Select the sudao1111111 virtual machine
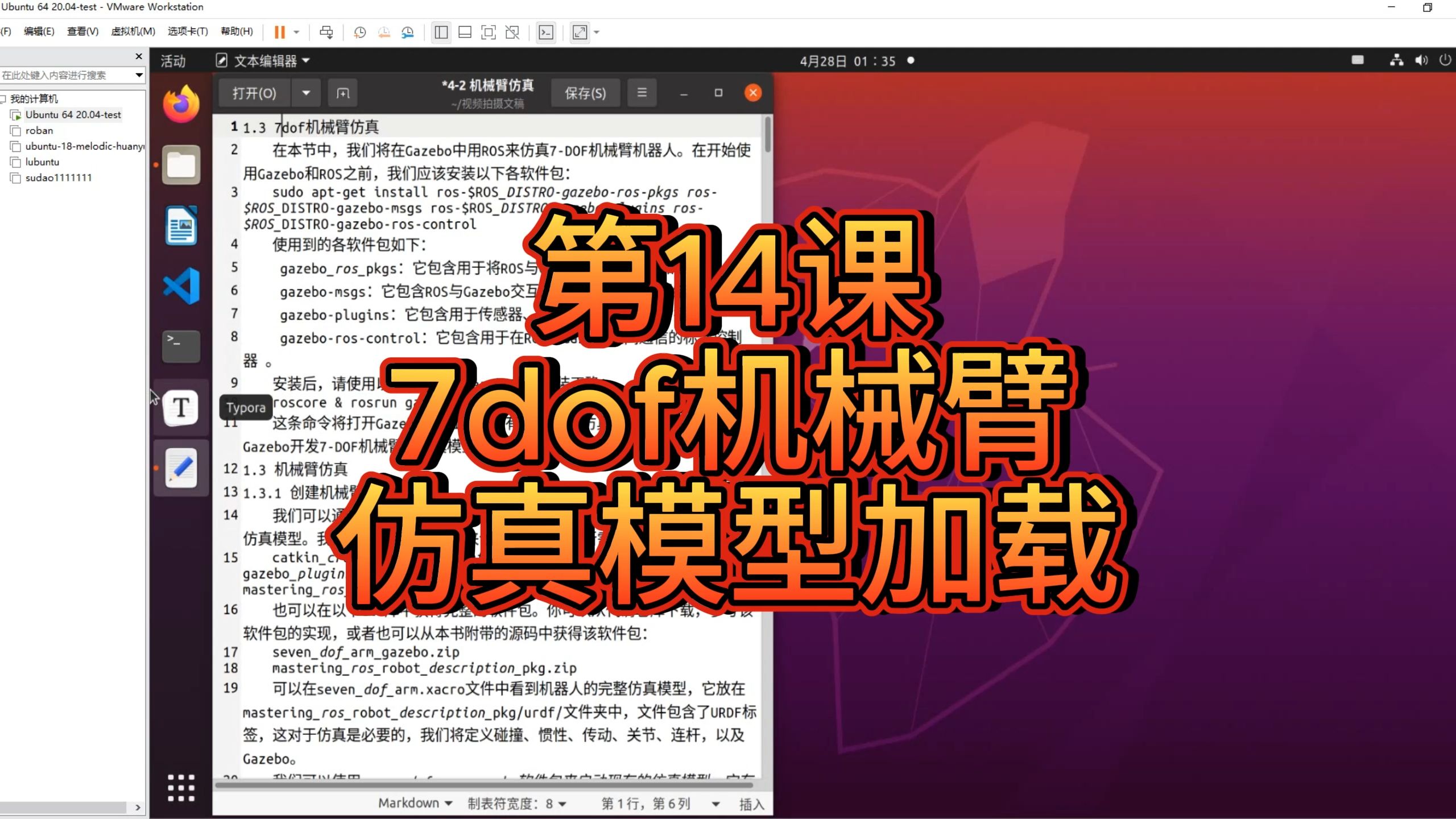This screenshot has height=819, width=1456. (58, 178)
